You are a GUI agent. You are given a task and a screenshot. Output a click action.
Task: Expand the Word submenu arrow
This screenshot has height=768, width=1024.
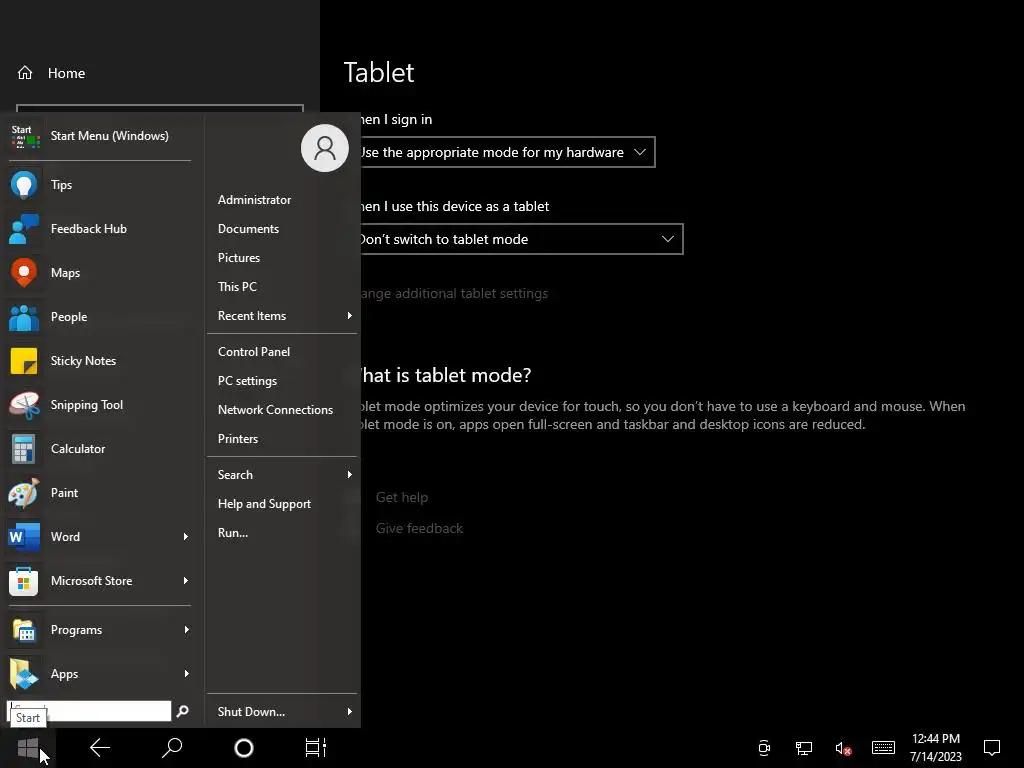[186, 537]
